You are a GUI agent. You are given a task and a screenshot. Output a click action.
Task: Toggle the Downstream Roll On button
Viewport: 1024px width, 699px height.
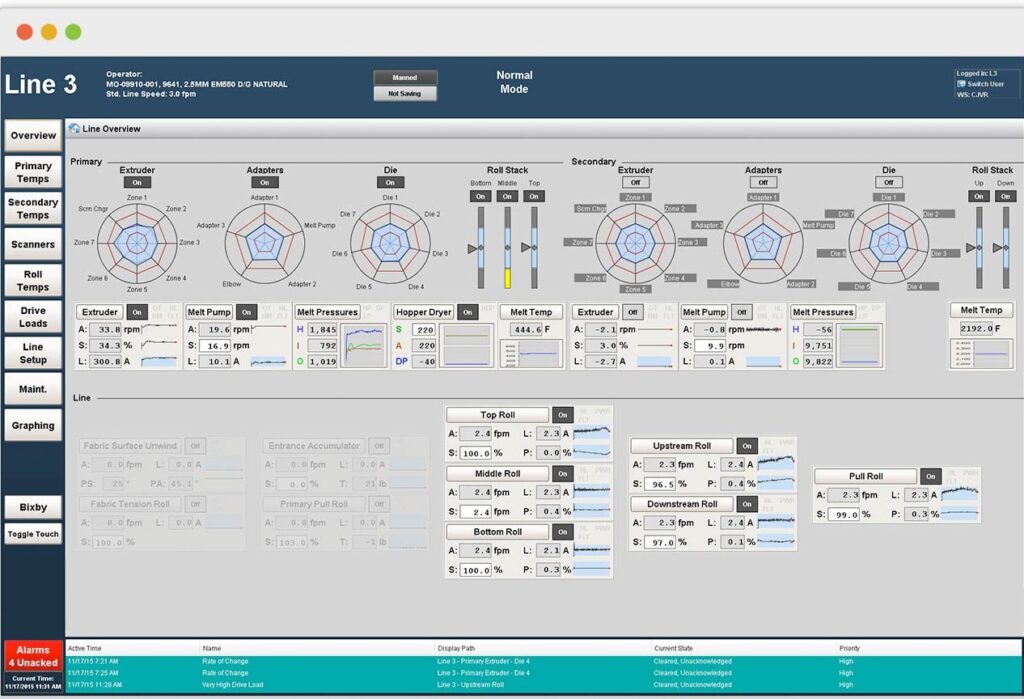tap(746, 504)
